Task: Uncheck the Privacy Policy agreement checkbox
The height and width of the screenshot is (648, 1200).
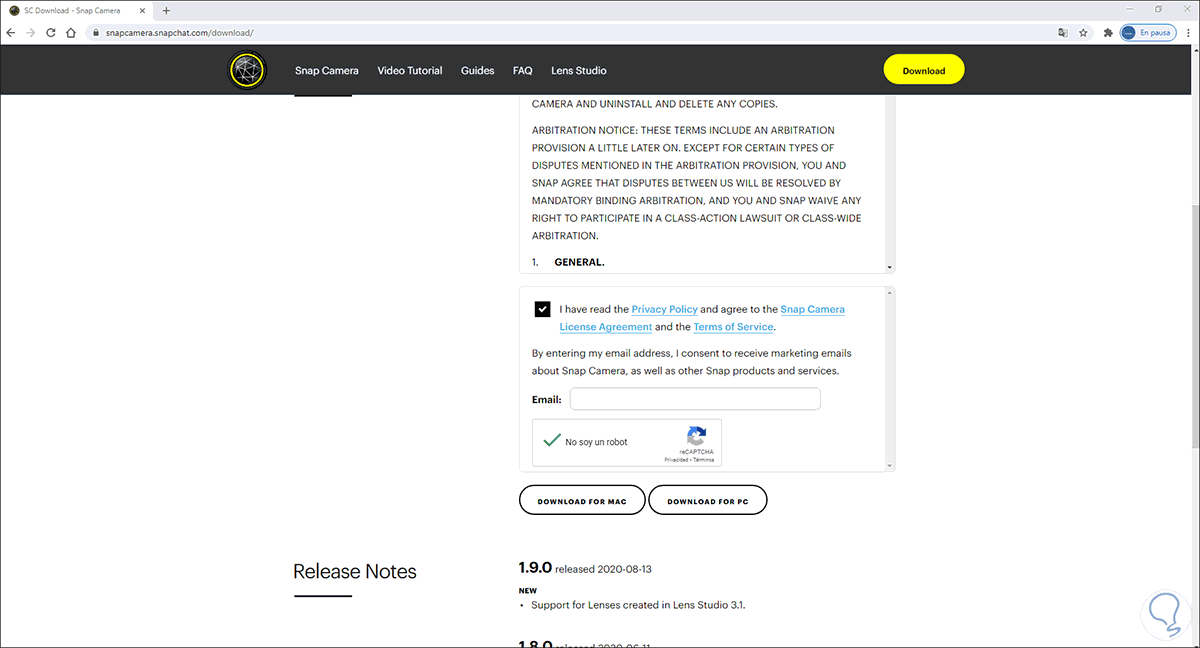Action: point(542,309)
